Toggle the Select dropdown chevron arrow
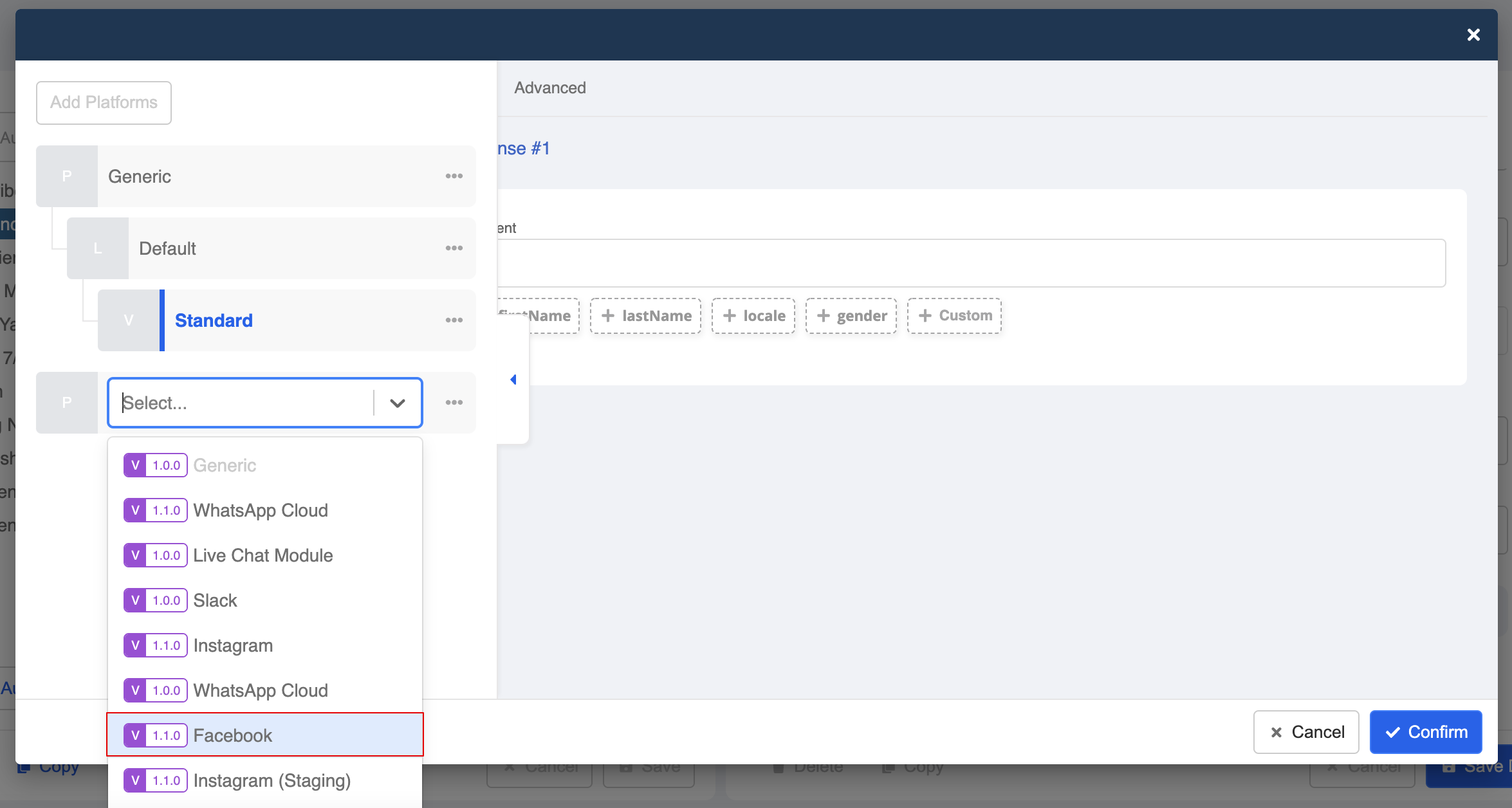Screen dimensions: 1512x808 click(398, 403)
